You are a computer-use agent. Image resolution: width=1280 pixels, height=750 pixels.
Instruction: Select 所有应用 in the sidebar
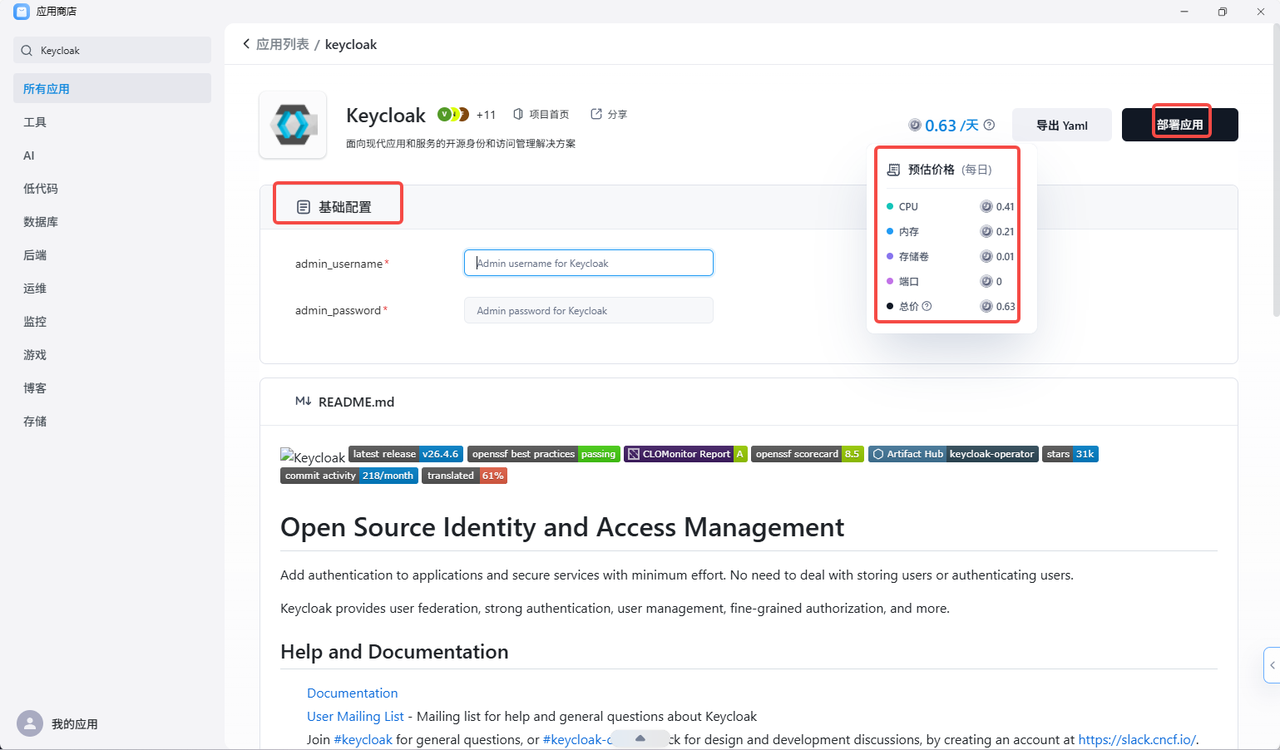pyautogui.click(x=112, y=88)
